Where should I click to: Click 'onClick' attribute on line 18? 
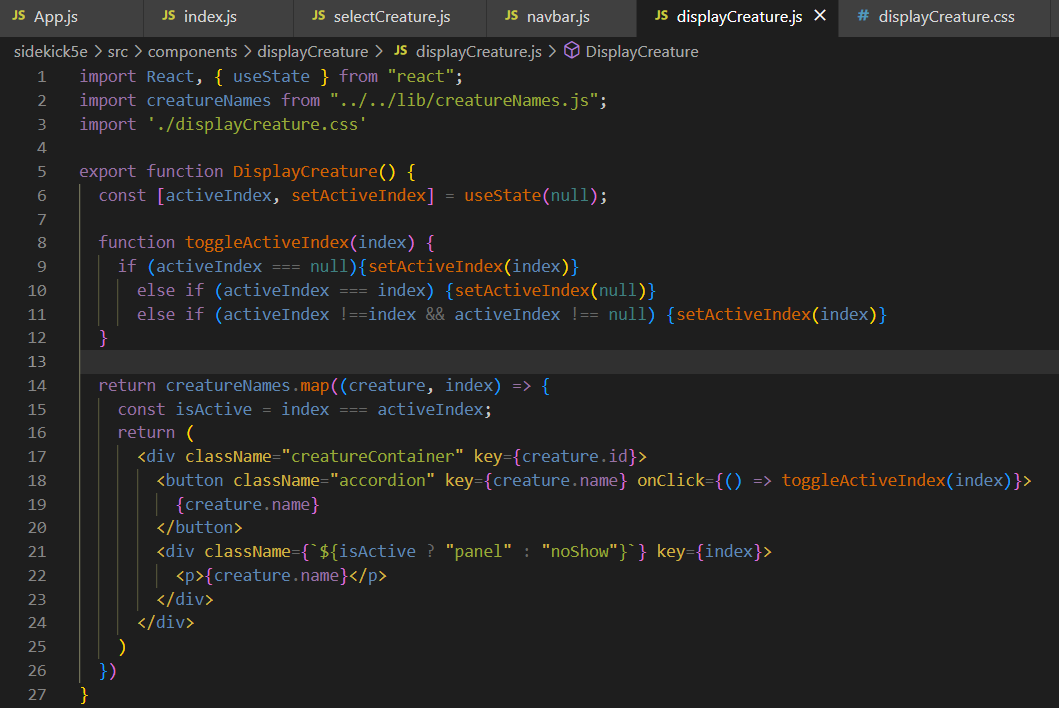(671, 480)
